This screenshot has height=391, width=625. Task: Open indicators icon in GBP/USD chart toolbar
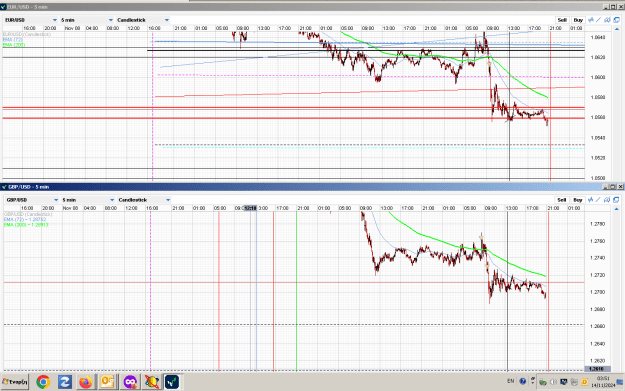tap(590, 200)
